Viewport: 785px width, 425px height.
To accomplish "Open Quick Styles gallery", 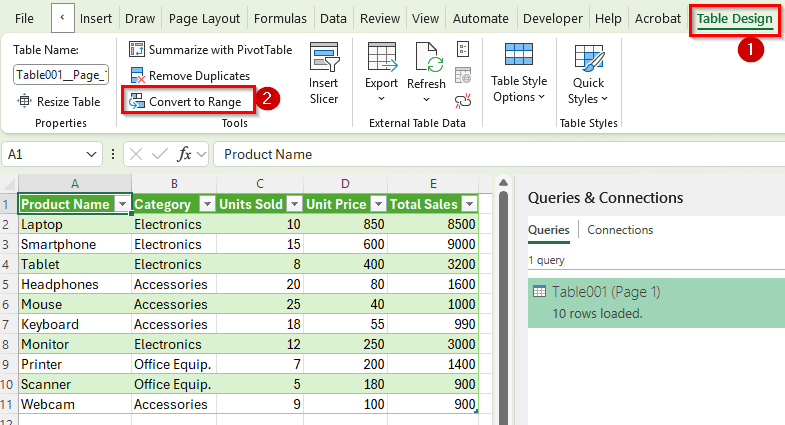I will tap(588, 74).
